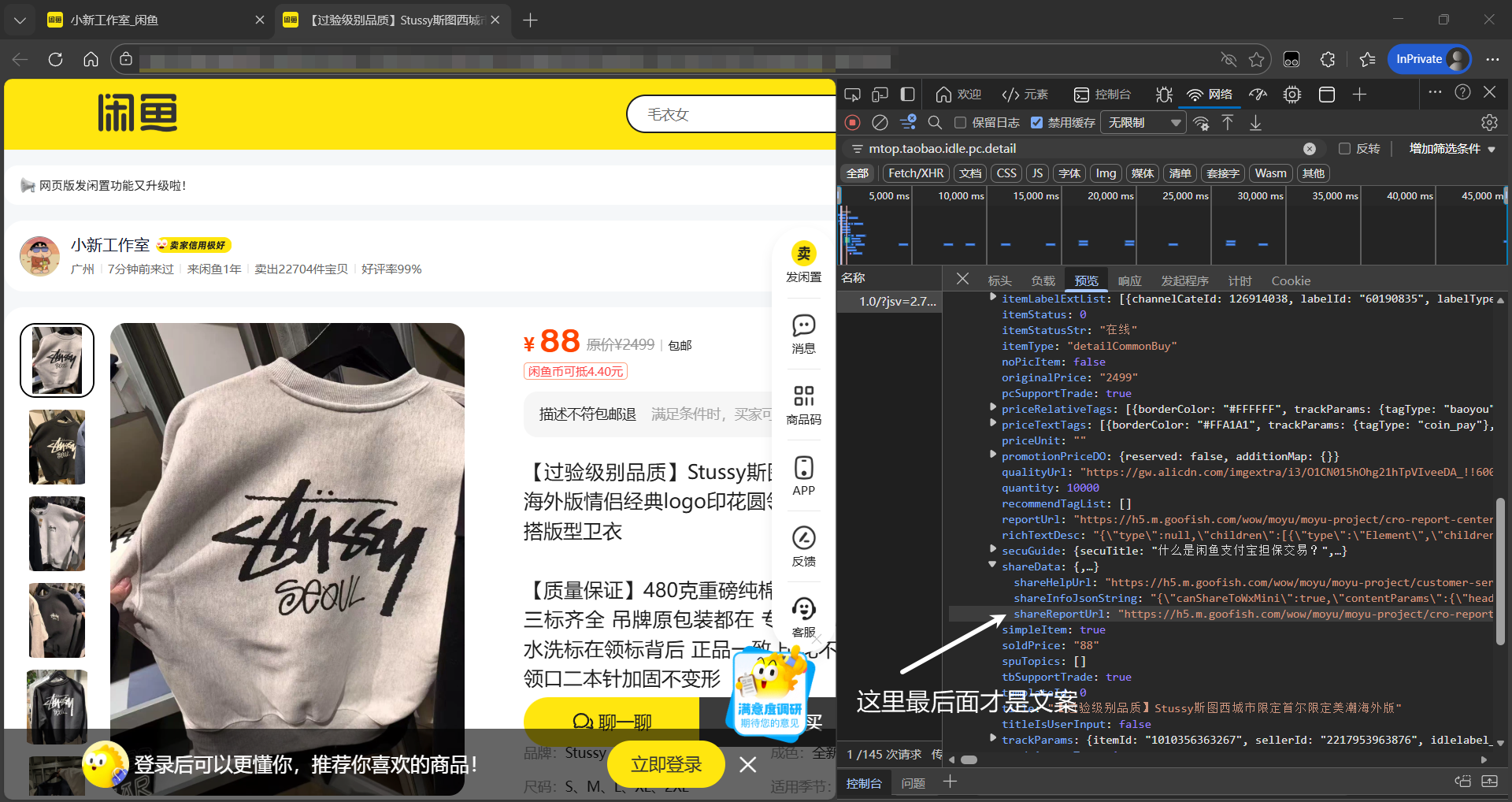Select the black Stussy sweatshirt thumbnail
The height and width of the screenshot is (802, 1512).
(x=57, y=447)
